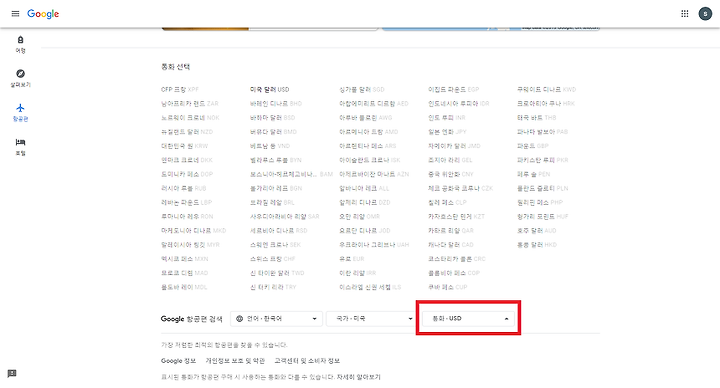
Task: Choose 베트남 동 VND
Action: (270, 146)
